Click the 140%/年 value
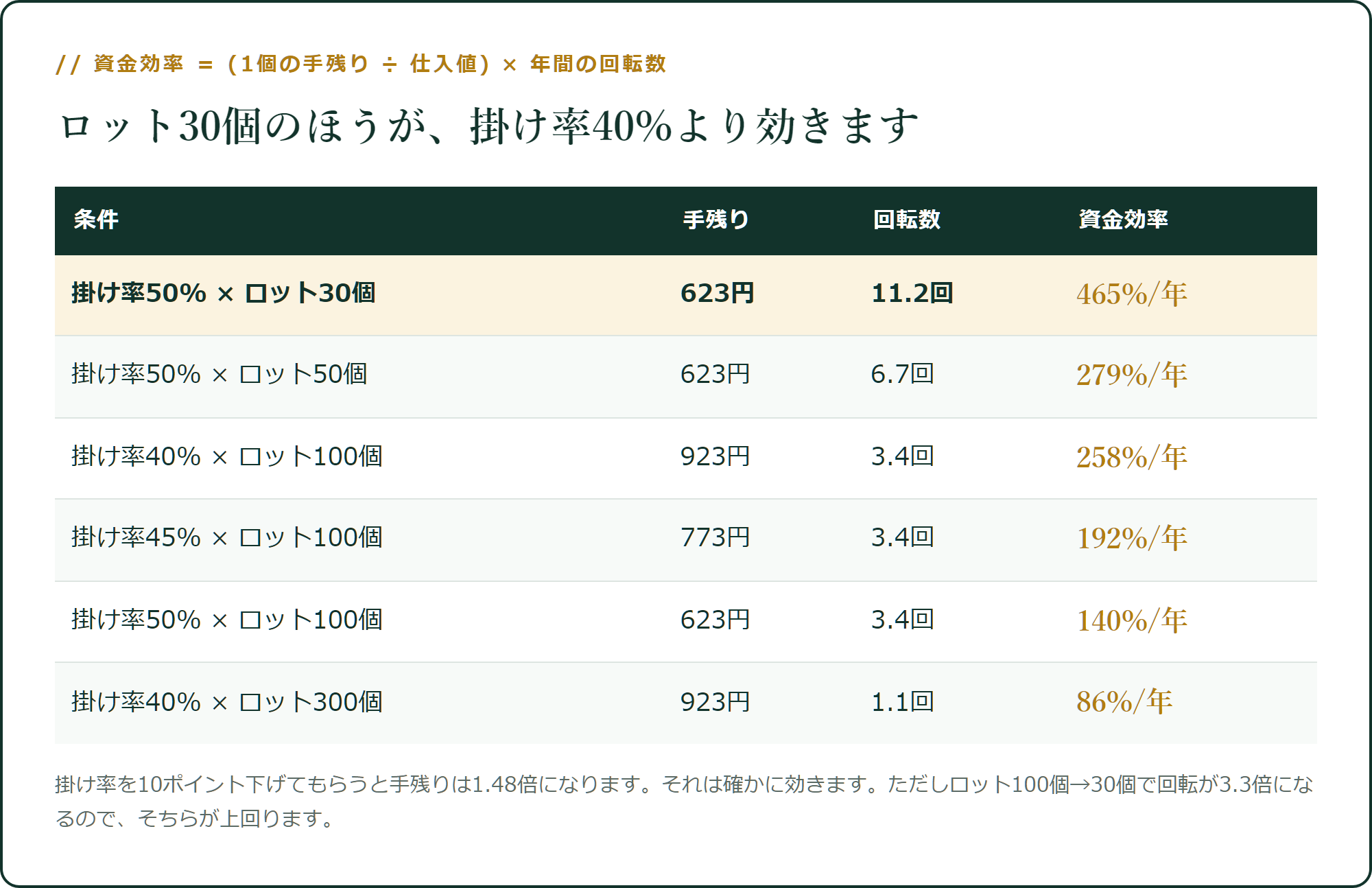Image resolution: width=1372 pixels, height=888 pixels. tap(1131, 620)
